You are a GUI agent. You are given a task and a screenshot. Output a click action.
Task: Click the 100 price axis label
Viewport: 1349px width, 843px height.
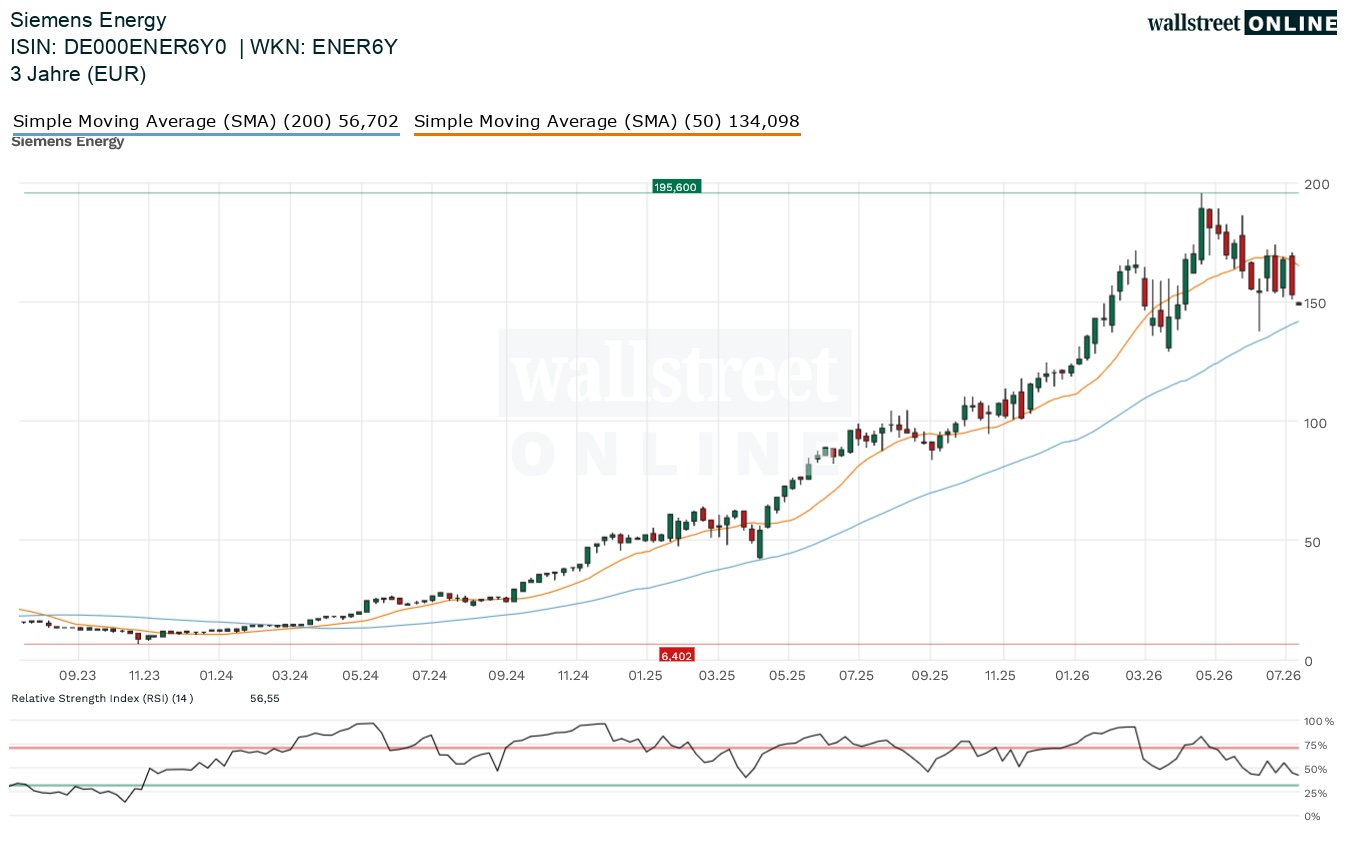[x=1317, y=423]
